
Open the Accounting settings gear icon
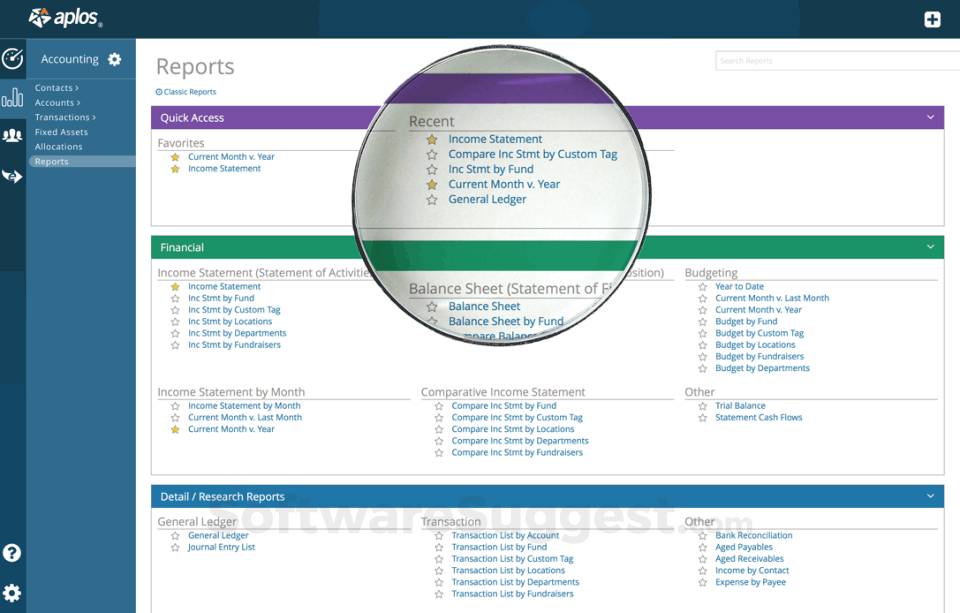click(114, 59)
